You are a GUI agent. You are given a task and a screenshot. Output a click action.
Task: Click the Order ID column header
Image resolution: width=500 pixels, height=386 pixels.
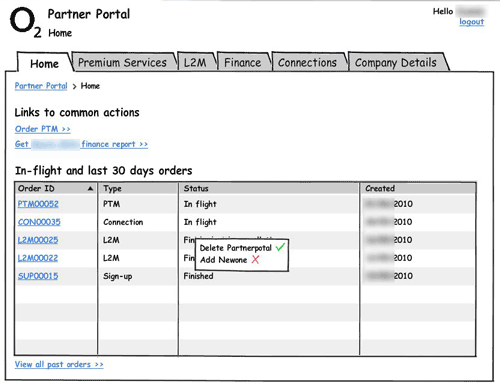(x=56, y=188)
